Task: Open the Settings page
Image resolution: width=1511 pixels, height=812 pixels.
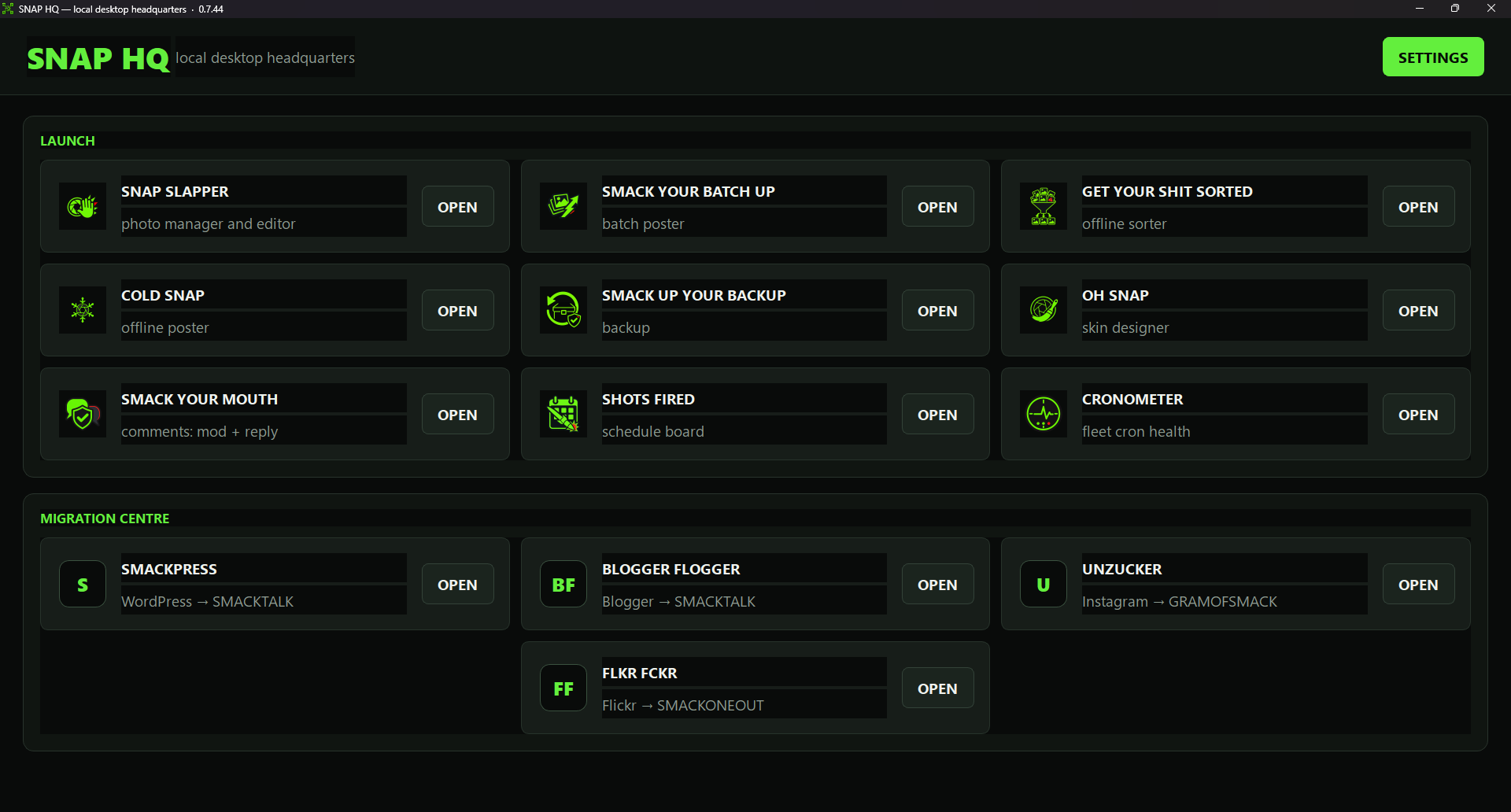Action: tap(1433, 57)
